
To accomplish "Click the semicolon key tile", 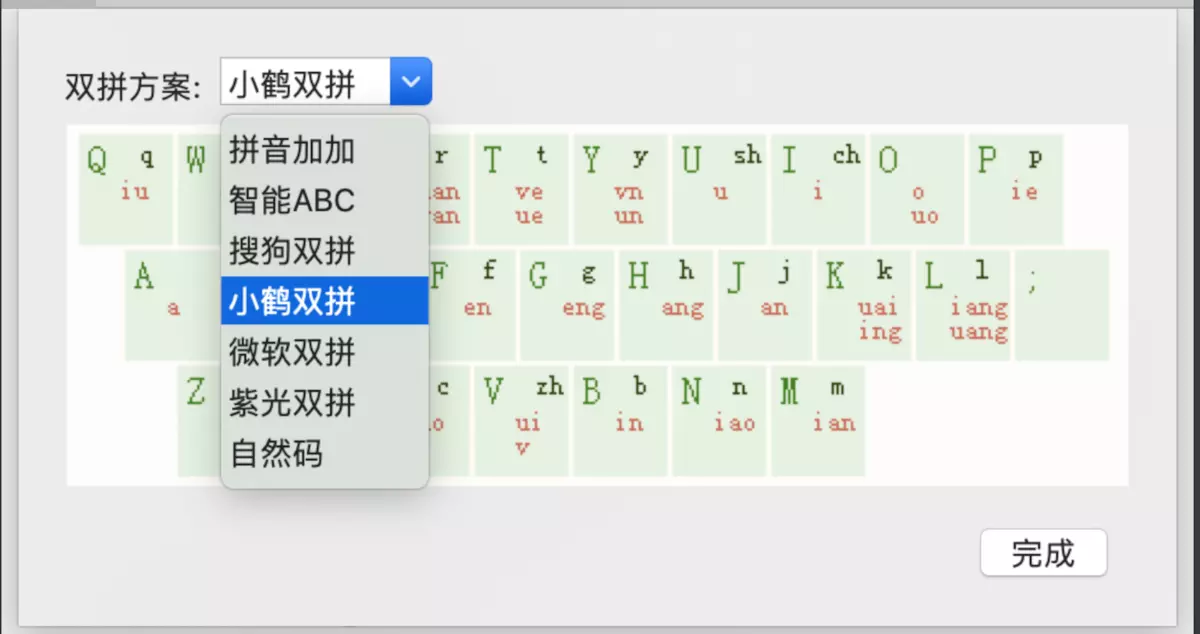I will 1063,305.
